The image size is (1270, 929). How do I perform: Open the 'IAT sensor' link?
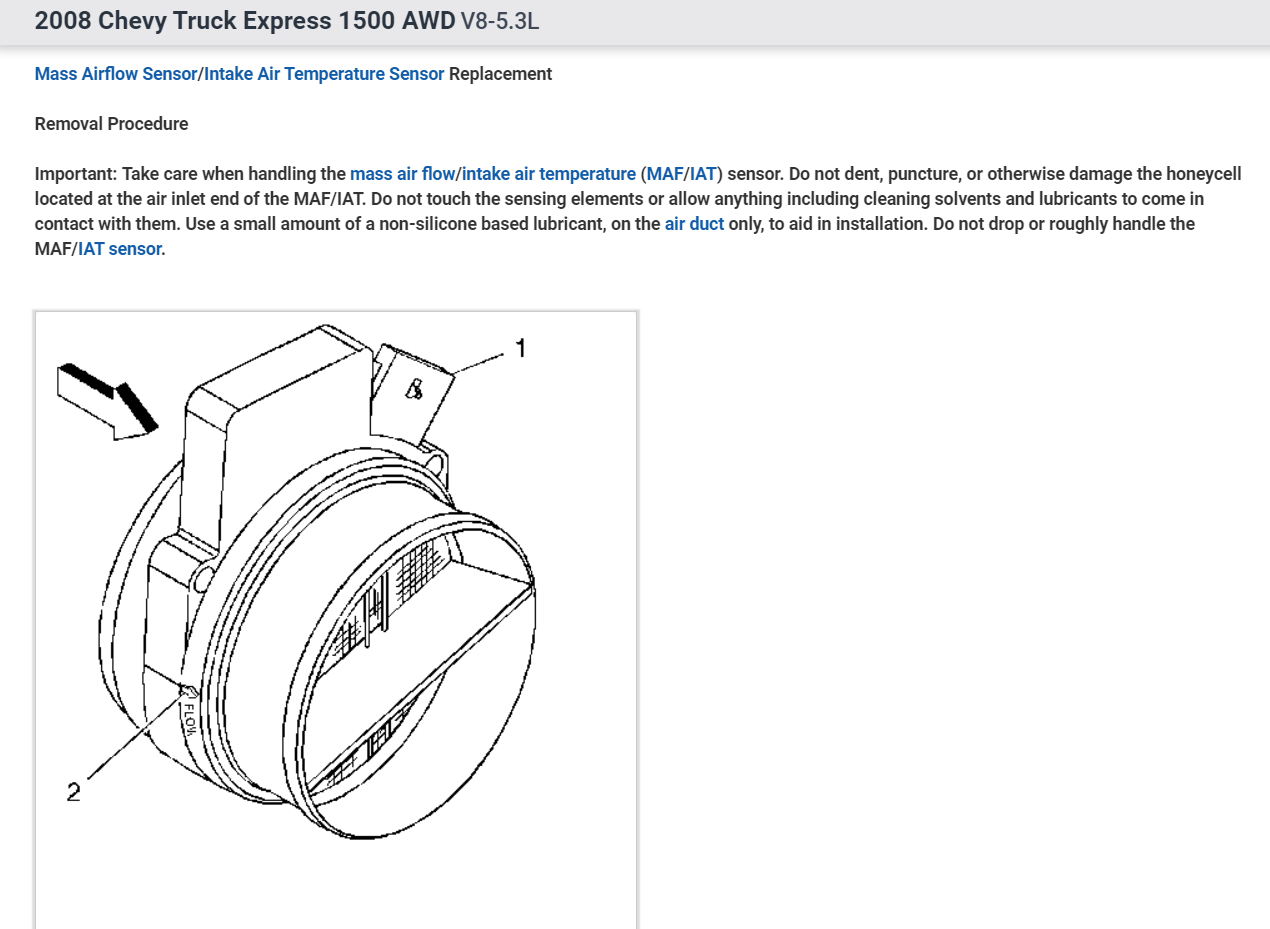point(119,249)
